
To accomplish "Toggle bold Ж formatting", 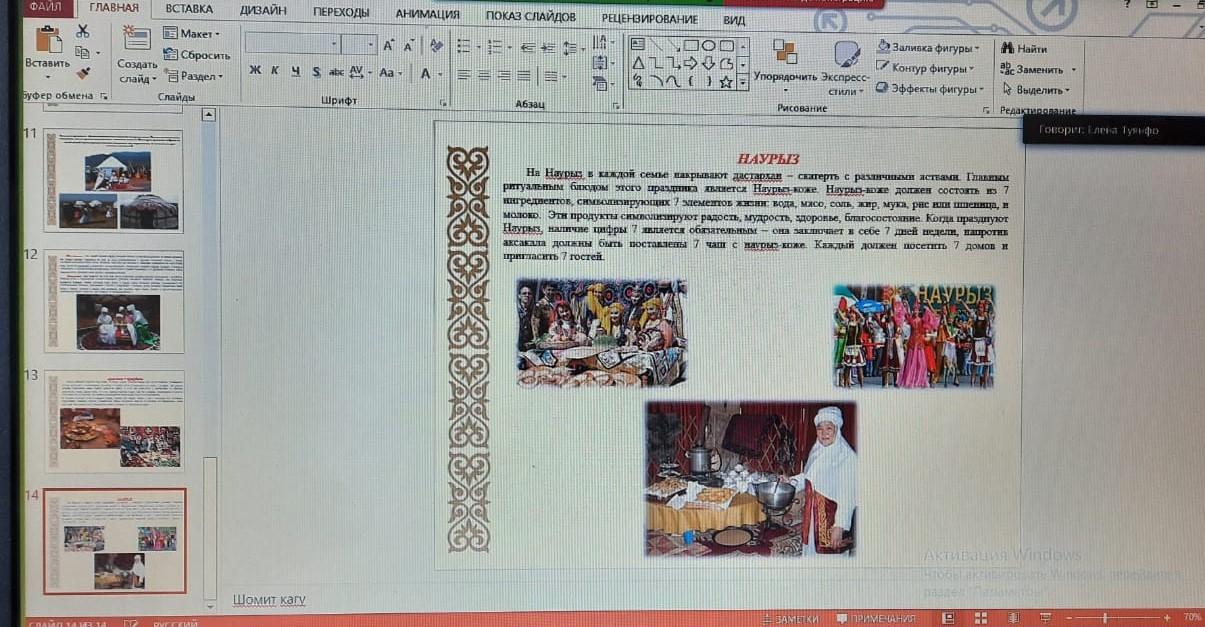I will coord(255,71).
